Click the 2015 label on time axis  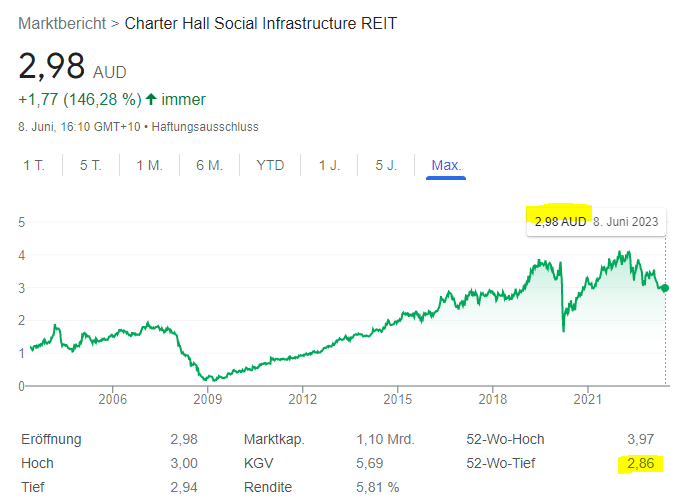tap(397, 398)
